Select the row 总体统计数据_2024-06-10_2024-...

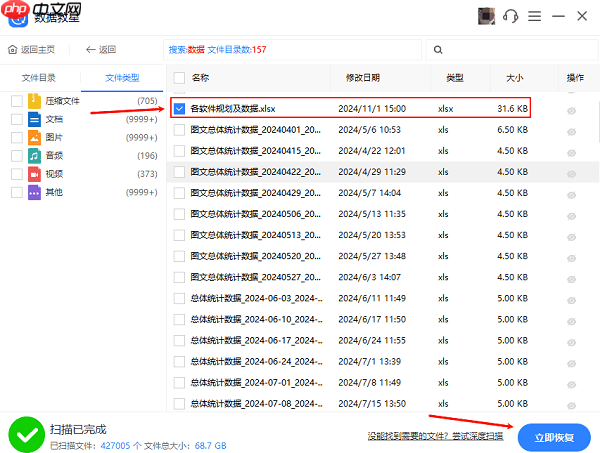tap(383, 319)
